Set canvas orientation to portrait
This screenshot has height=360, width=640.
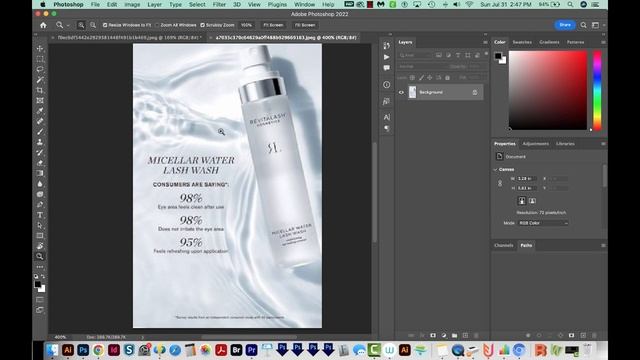coord(522,200)
